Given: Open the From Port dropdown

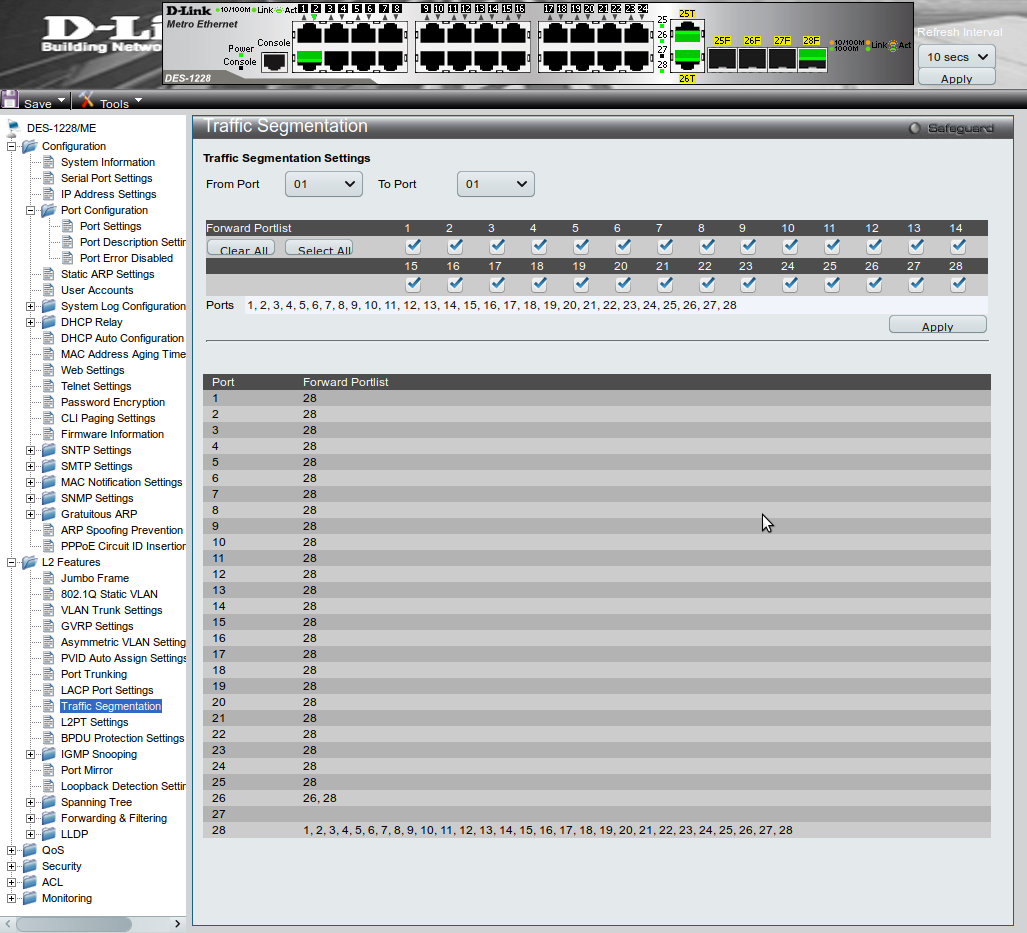Looking at the screenshot, I should (x=323, y=184).
